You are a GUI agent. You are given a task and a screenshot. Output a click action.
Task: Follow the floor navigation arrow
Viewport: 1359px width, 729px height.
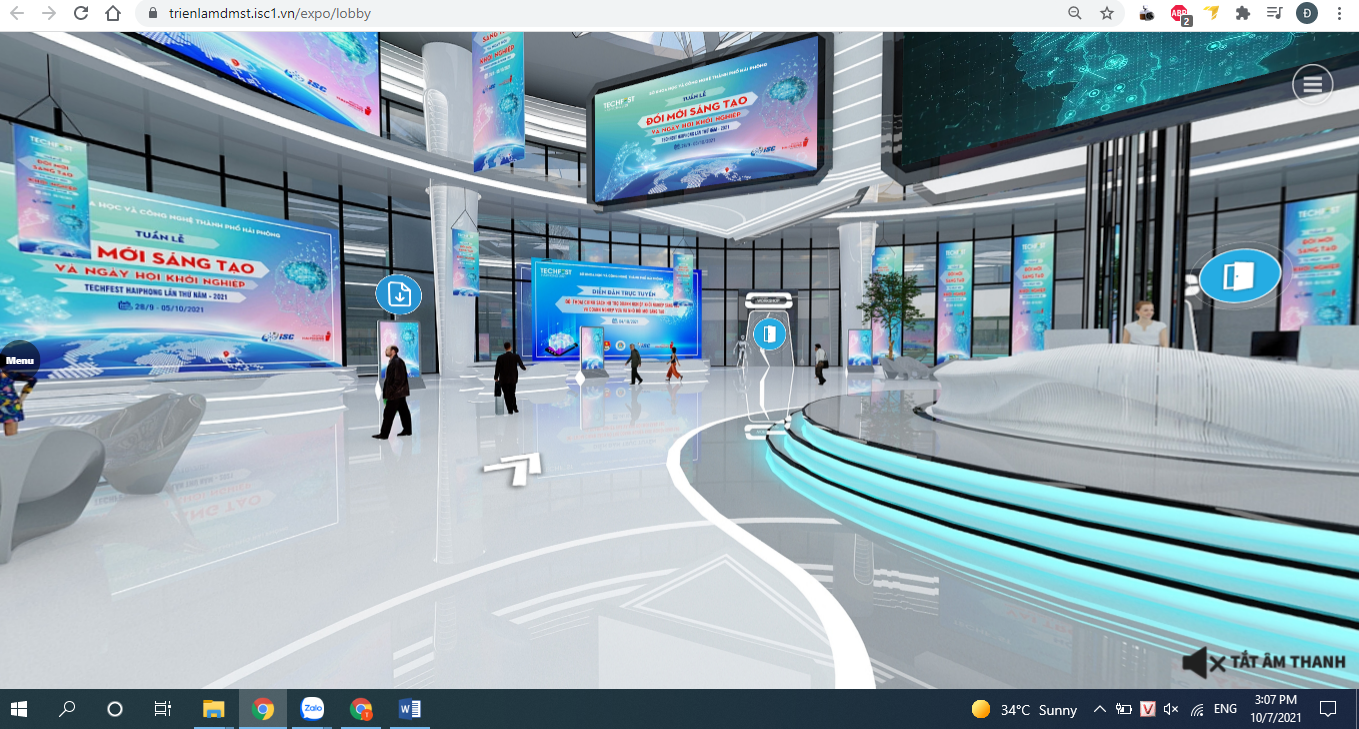pos(514,467)
